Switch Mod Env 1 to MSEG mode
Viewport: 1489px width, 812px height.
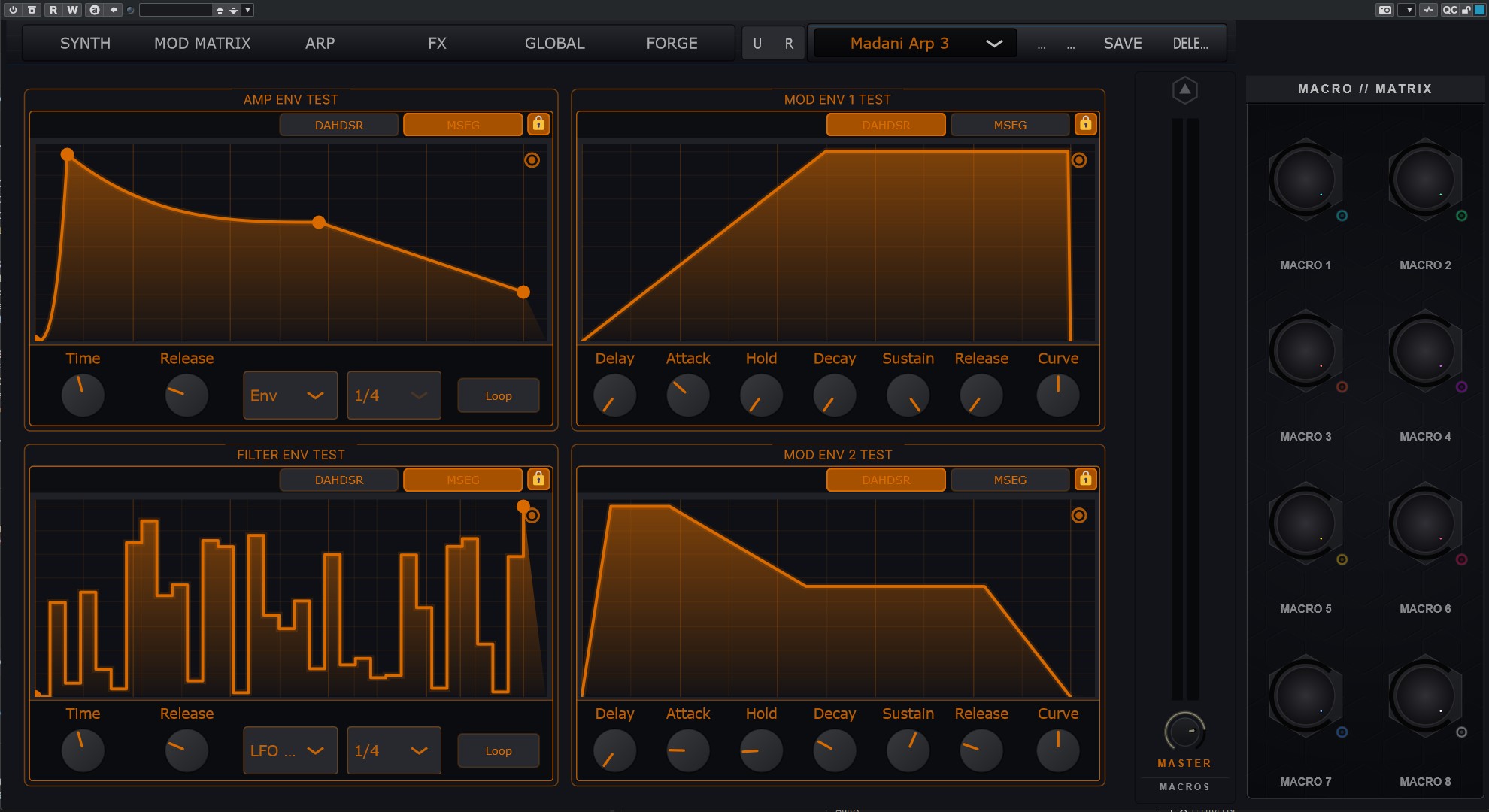[1009, 125]
